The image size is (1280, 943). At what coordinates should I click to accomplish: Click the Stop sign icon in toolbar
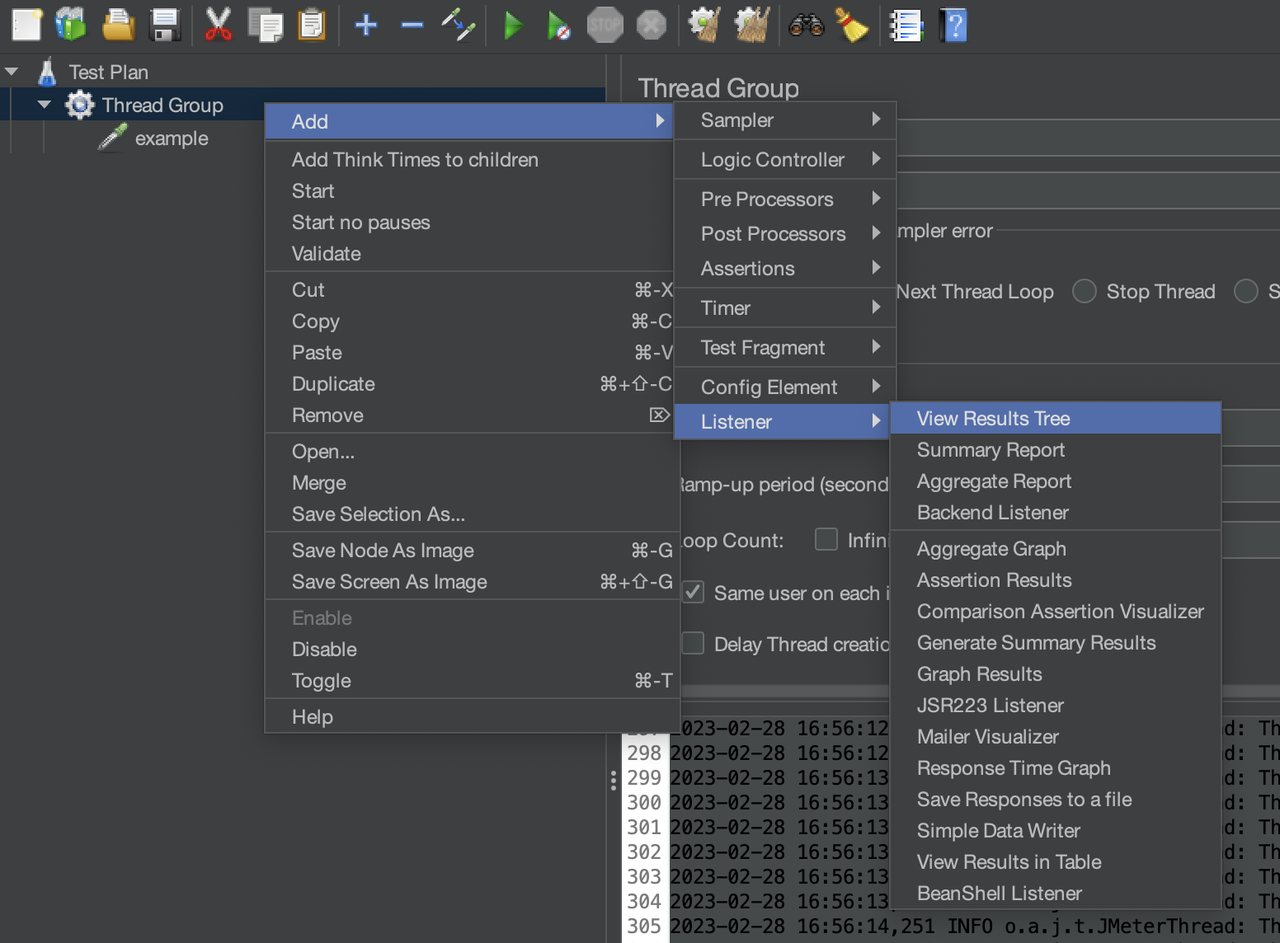point(605,25)
